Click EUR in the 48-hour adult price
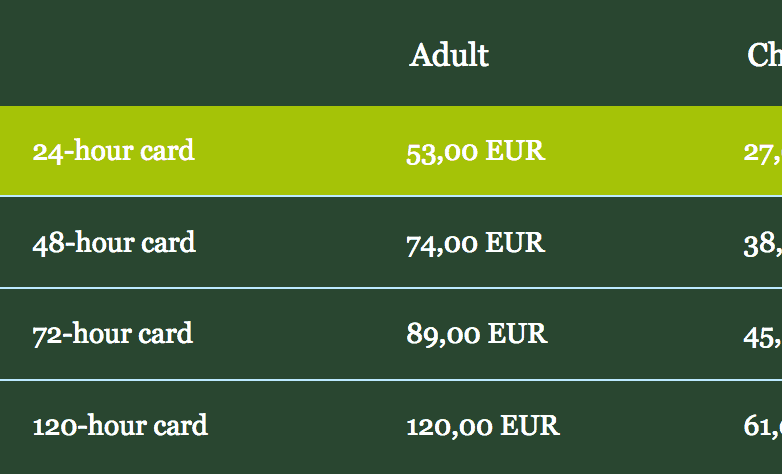Screen dimensions: 782x474 tap(515, 243)
